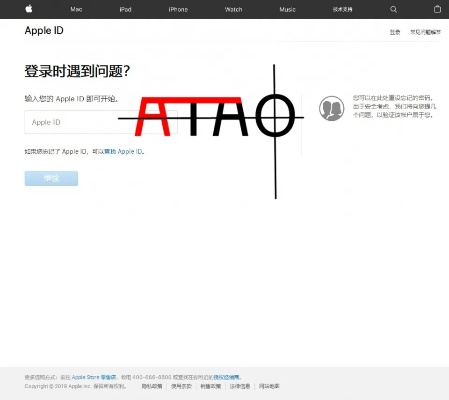Open the Watch menu item
This screenshot has height=400, width=449.
[x=233, y=9]
